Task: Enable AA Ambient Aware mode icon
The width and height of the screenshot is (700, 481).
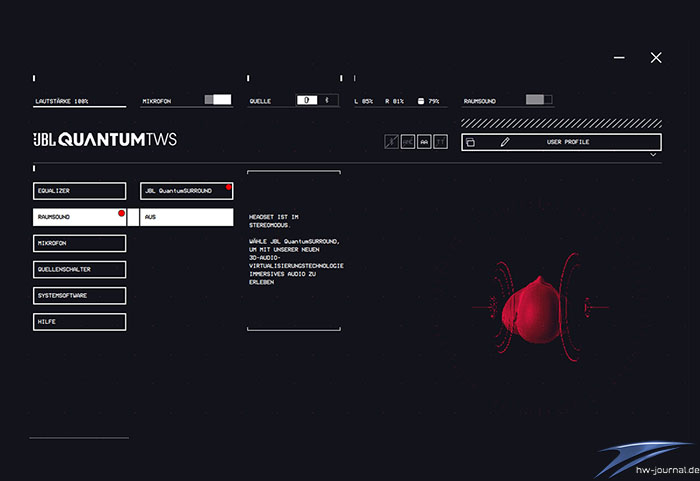Action: pyautogui.click(x=424, y=142)
